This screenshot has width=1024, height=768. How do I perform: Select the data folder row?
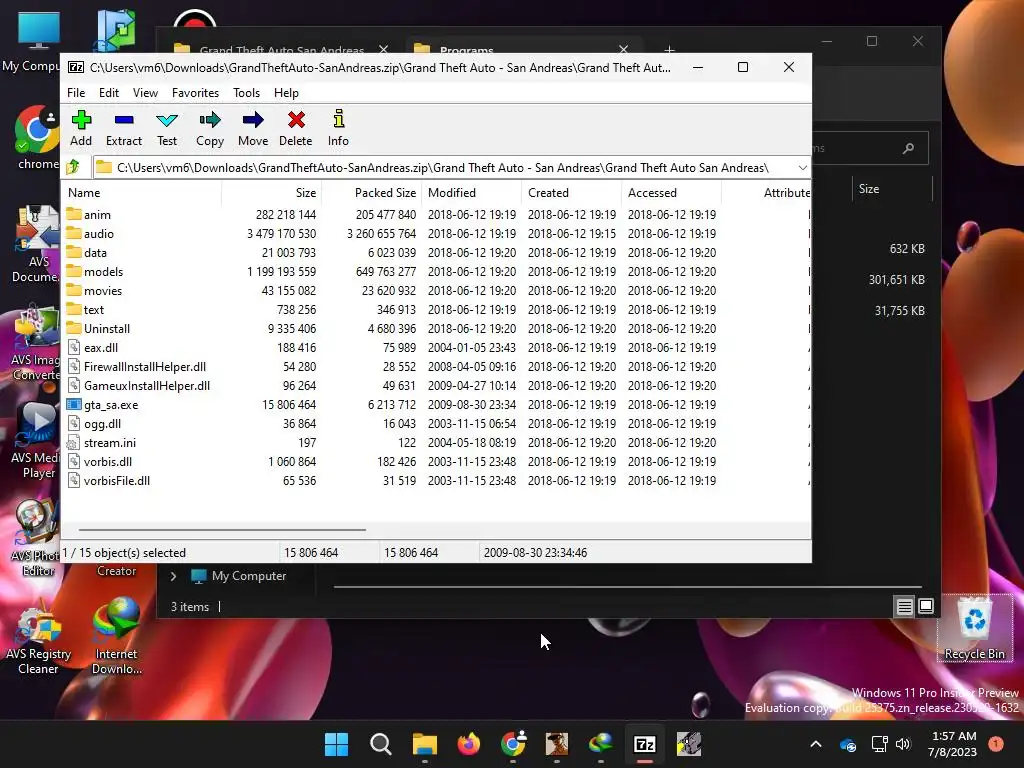(x=436, y=253)
